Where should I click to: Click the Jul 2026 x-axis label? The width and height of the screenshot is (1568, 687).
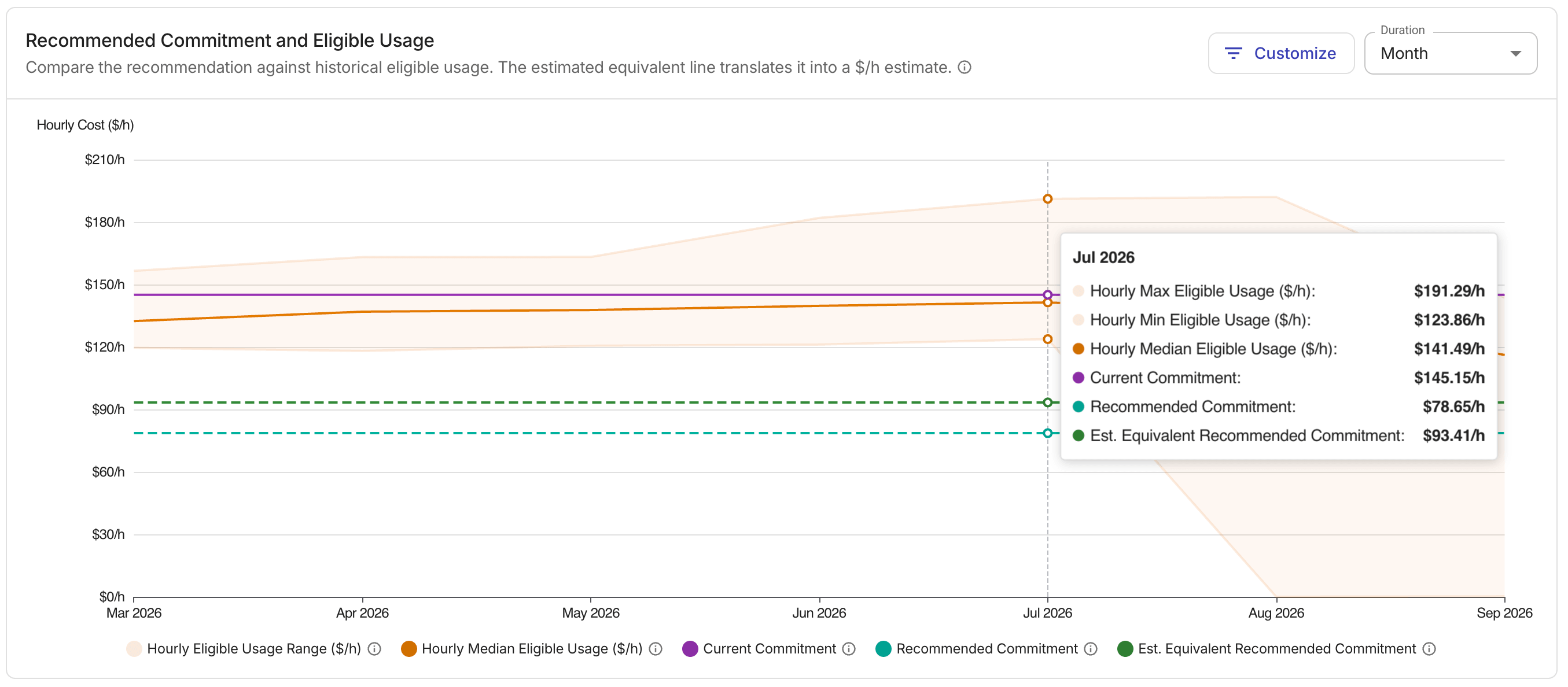point(1048,614)
